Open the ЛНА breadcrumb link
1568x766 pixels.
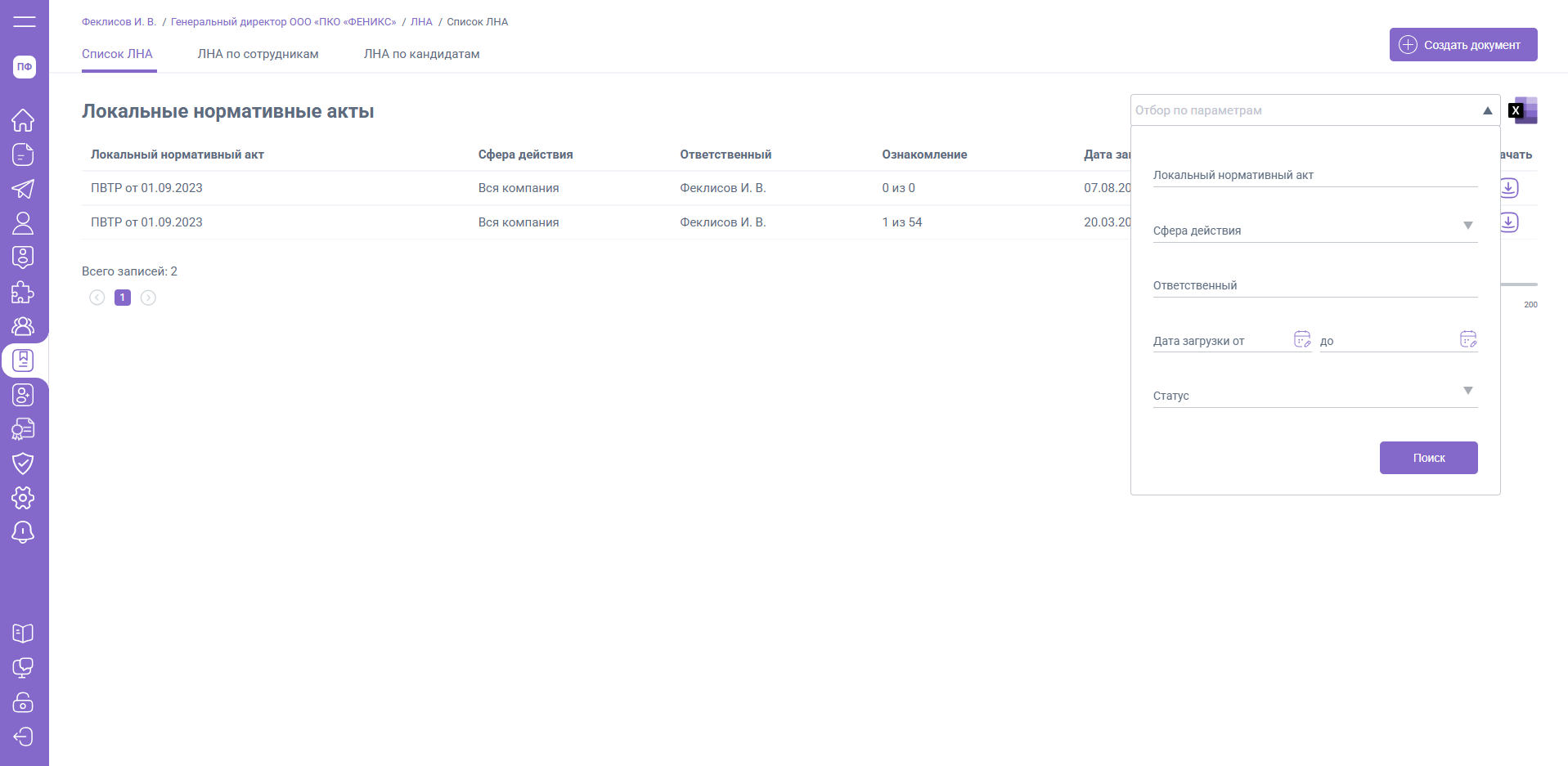coord(421,22)
